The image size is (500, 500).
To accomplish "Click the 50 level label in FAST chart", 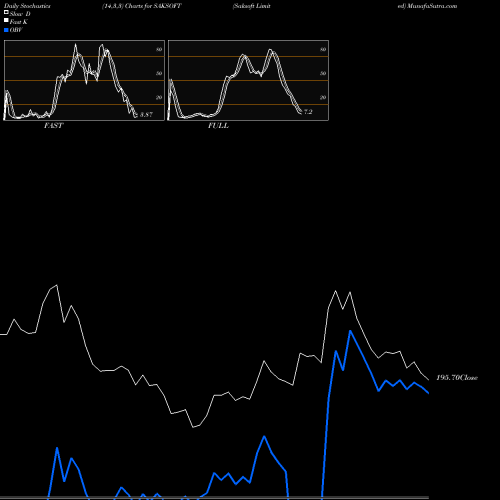I will 159,73.
